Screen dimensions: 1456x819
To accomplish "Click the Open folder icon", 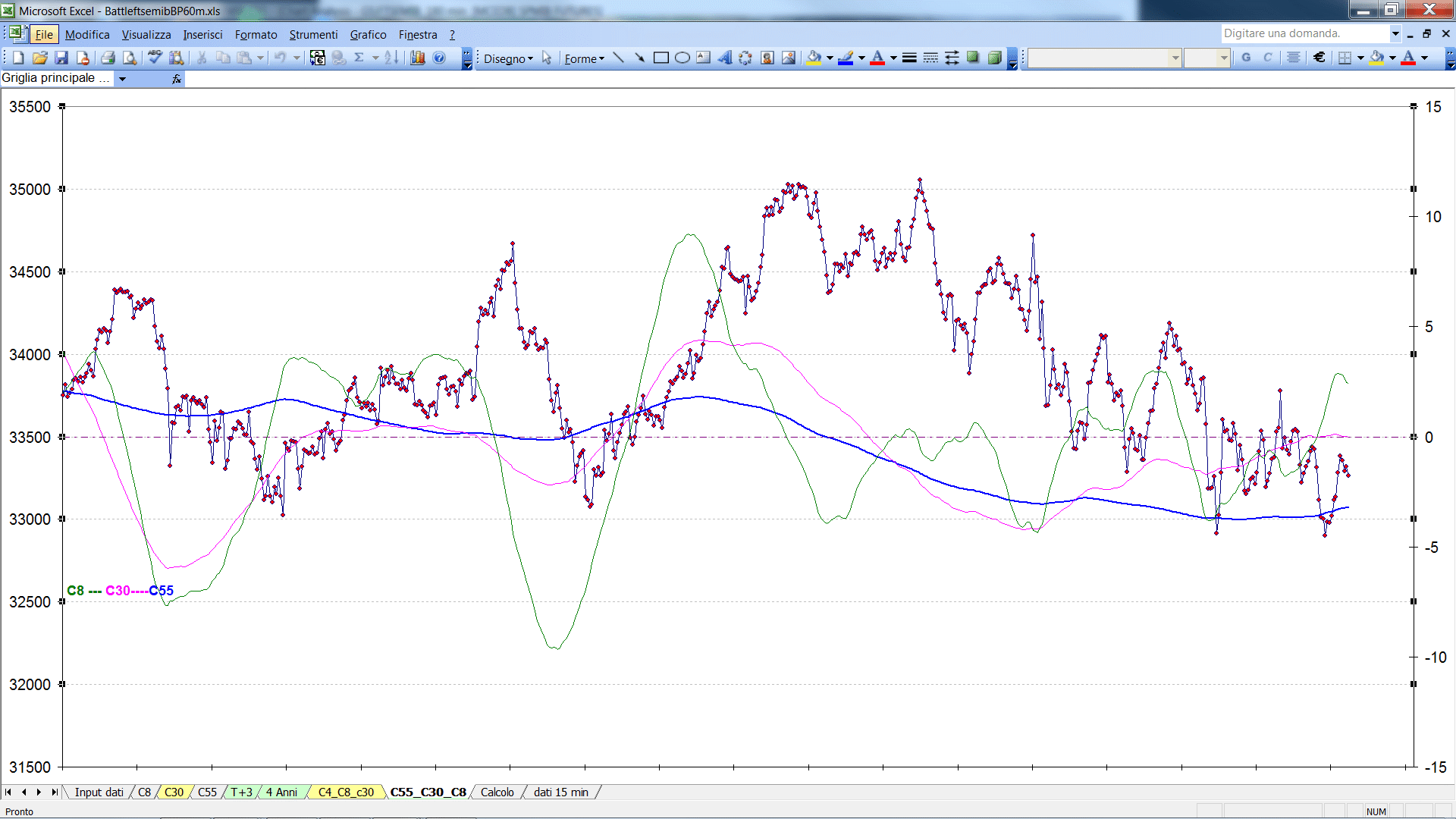I will [x=40, y=58].
